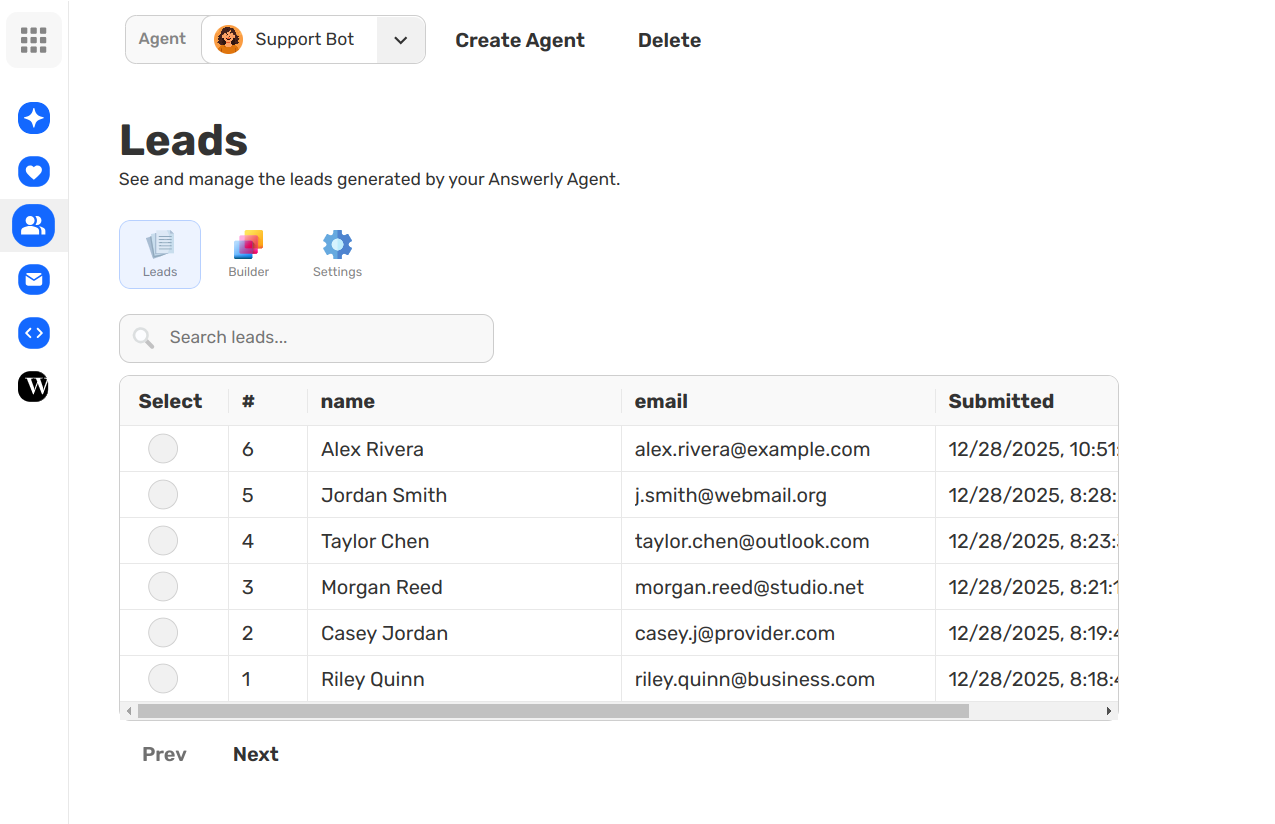This screenshot has width=1275, height=824.
Task: Open the envelope mail sidebar icon
Action: click(34, 280)
